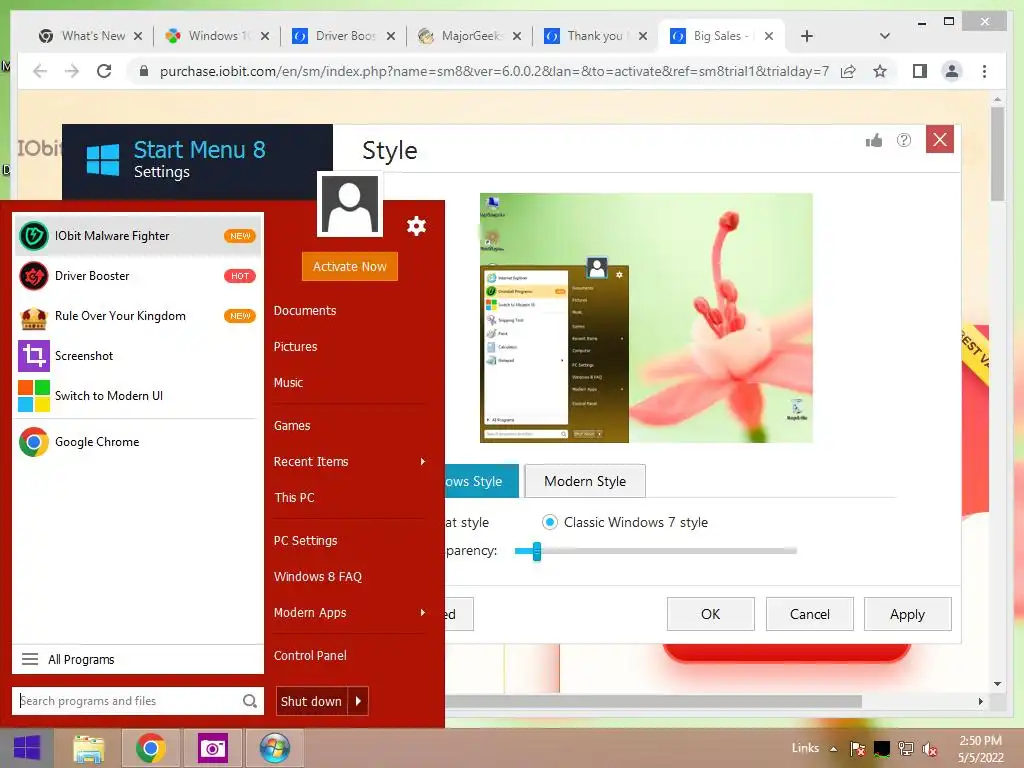Open help question mark in Settings window

click(x=904, y=140)
